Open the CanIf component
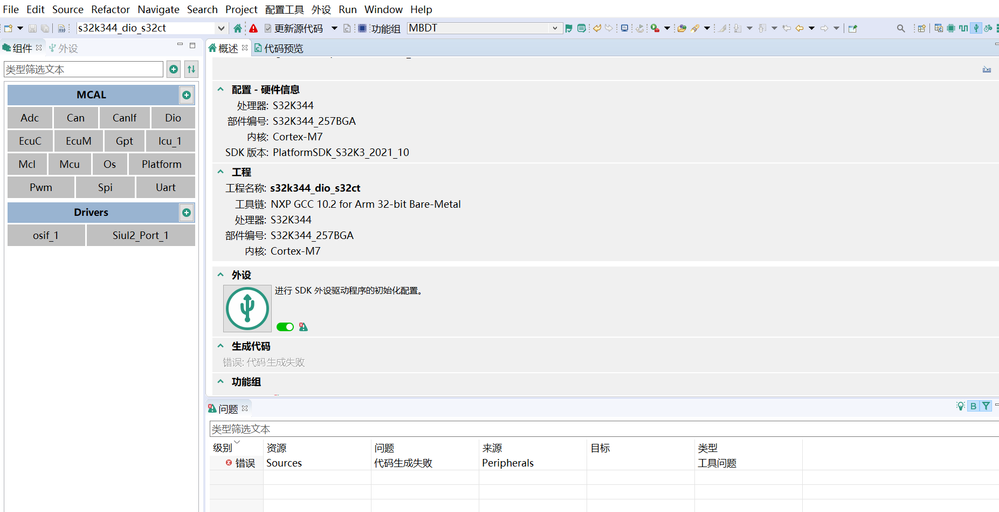This screenshot has width=999, height=512. (x=124, y=118)
